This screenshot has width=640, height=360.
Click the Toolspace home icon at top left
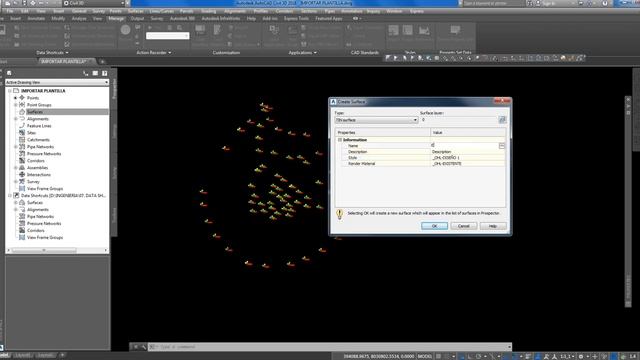coord(9,73)
